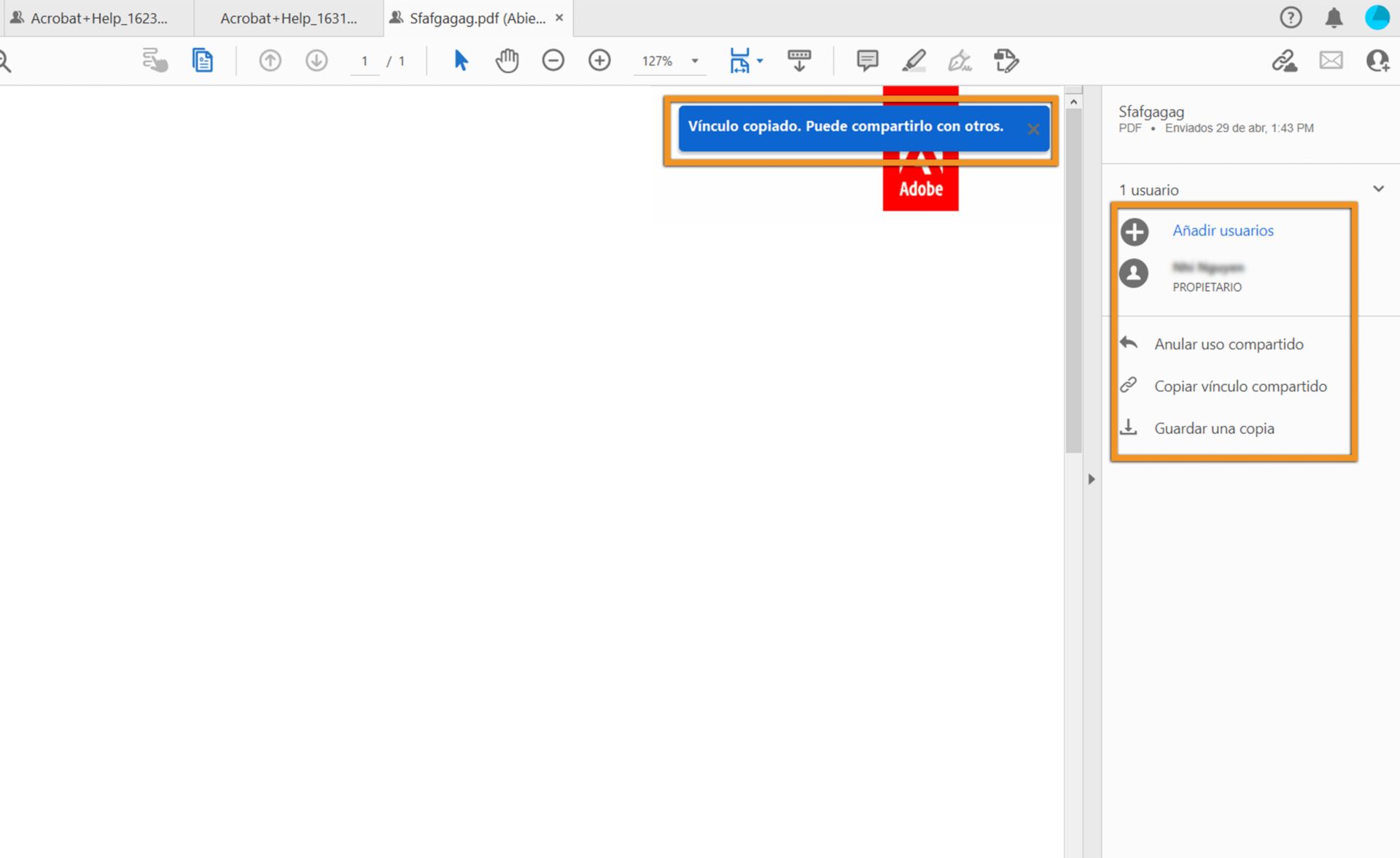
Task: Switch to Acrobat+Help_1631 tab
Action: [x=289, y=18]
